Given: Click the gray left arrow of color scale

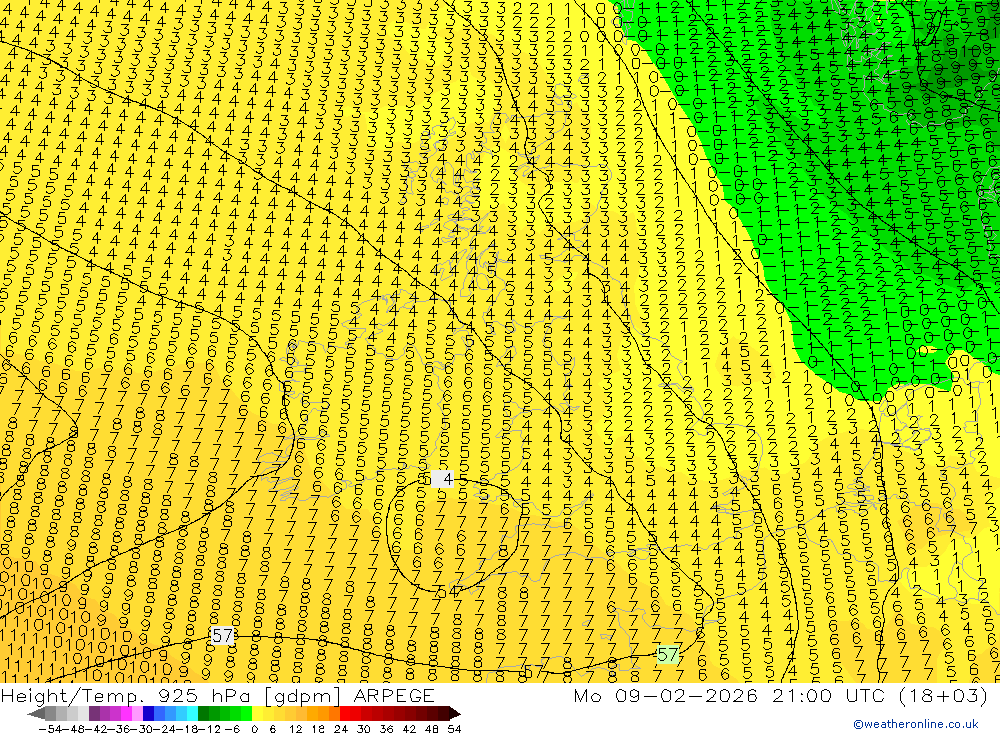Looking at the screenshot, I should click(36, 713).
